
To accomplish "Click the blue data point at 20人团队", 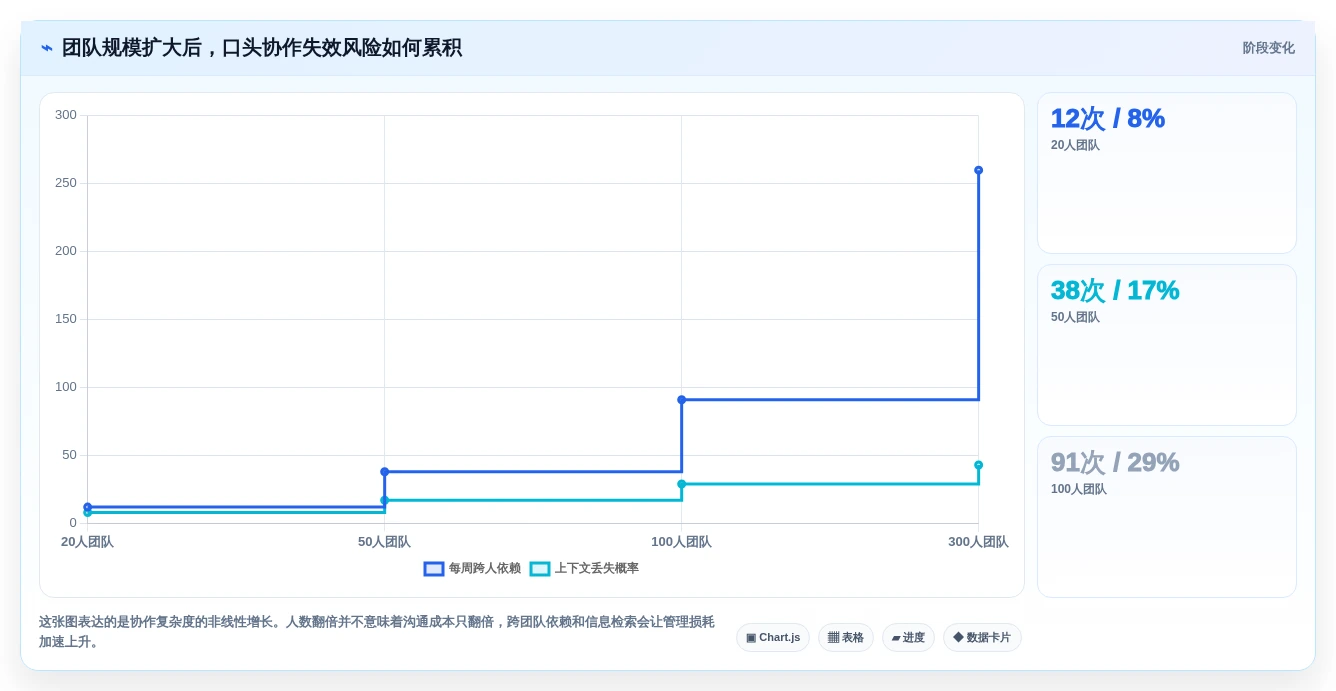I will 87,507.
